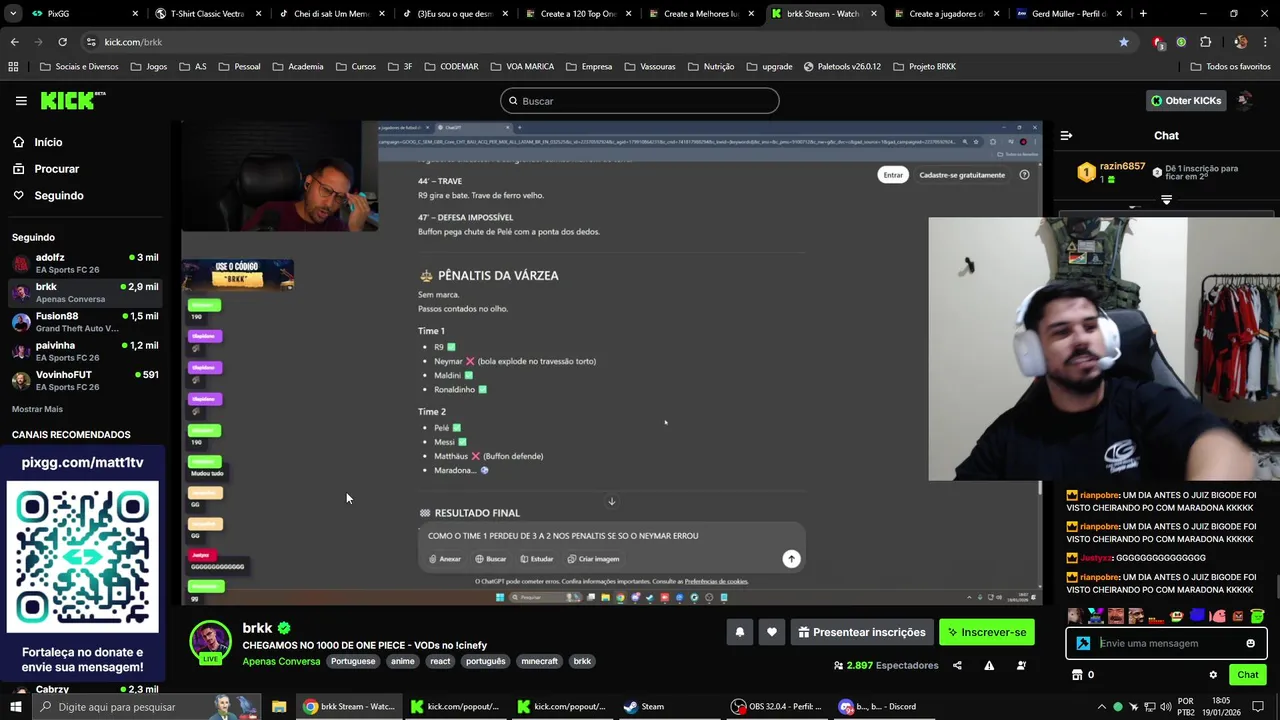Open adolfz channel in following list
The image size is (1280, 720).
(x=85, y=263)
